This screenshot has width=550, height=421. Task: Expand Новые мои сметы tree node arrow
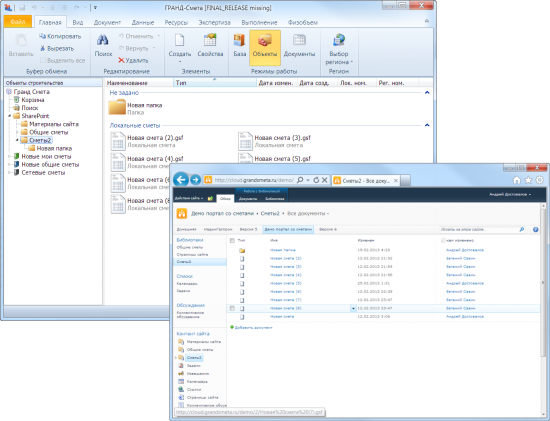pyautogui.click(x=9, y=156)
